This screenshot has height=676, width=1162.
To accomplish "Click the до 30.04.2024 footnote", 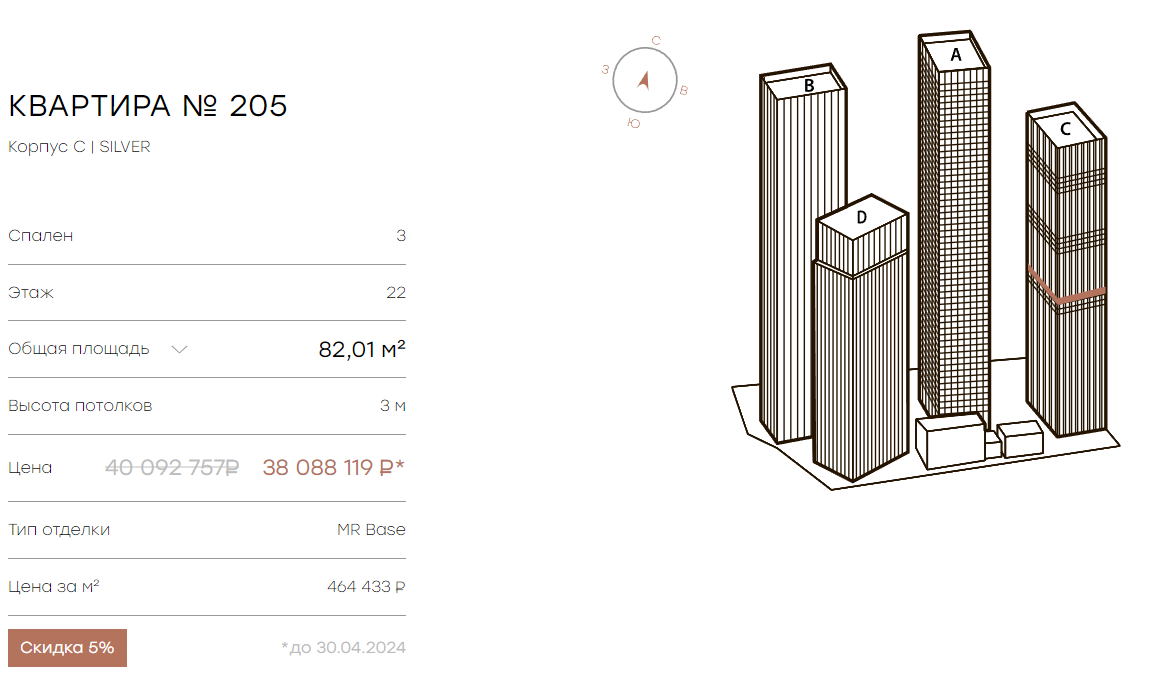I will [343, 648].
